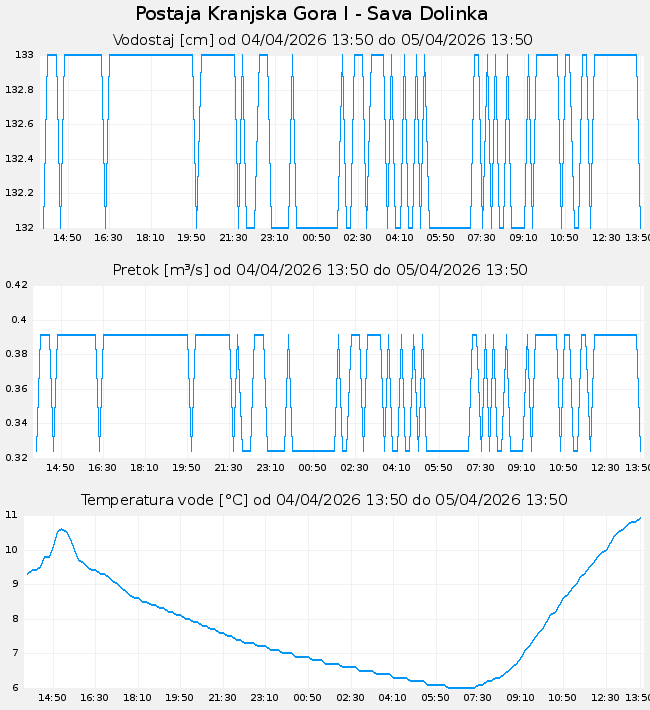Click the temperature curve's peak near 14:50
This screenshot has width=650, height=710.
coord(61,530)
